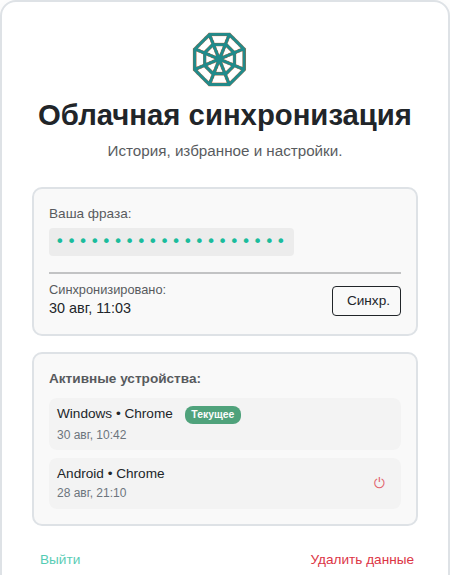Click the divider line under the phrase field
450x575 pixels.
(225, 273)
